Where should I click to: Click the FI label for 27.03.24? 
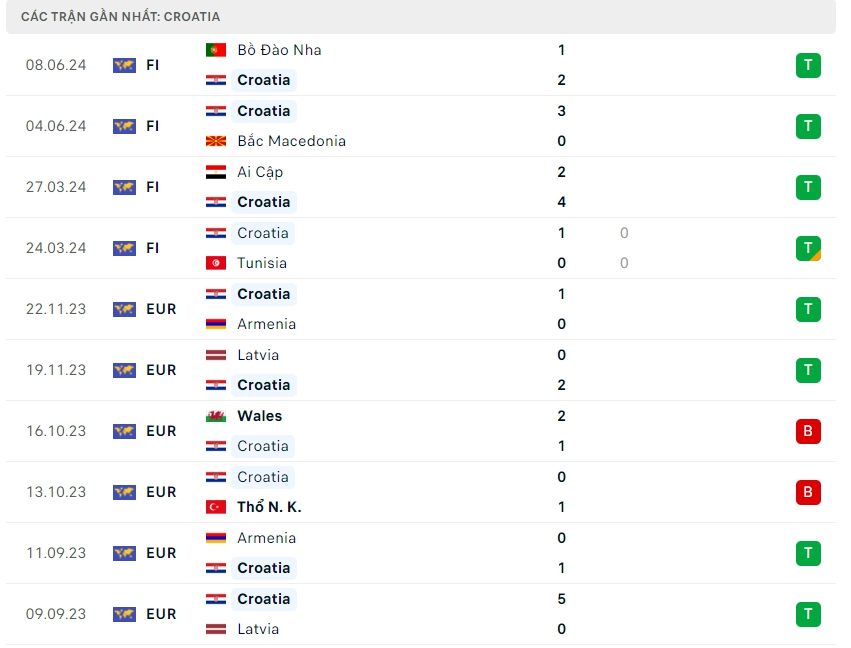pos(153,187)
